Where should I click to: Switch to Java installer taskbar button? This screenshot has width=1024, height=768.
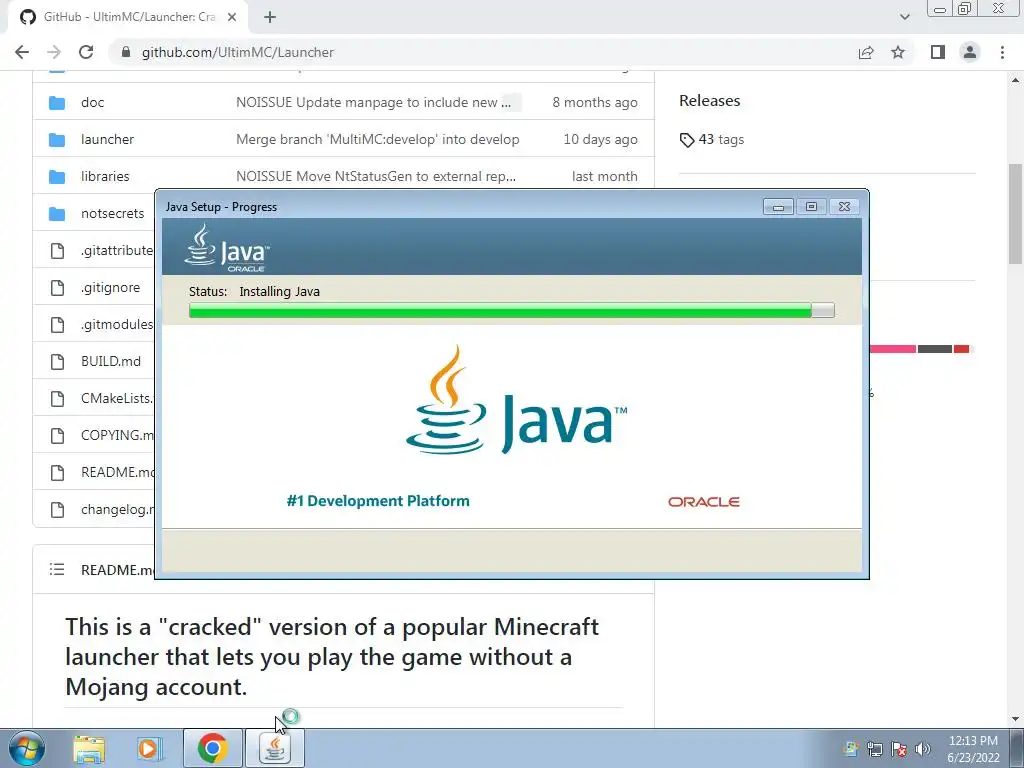[274, 748]
